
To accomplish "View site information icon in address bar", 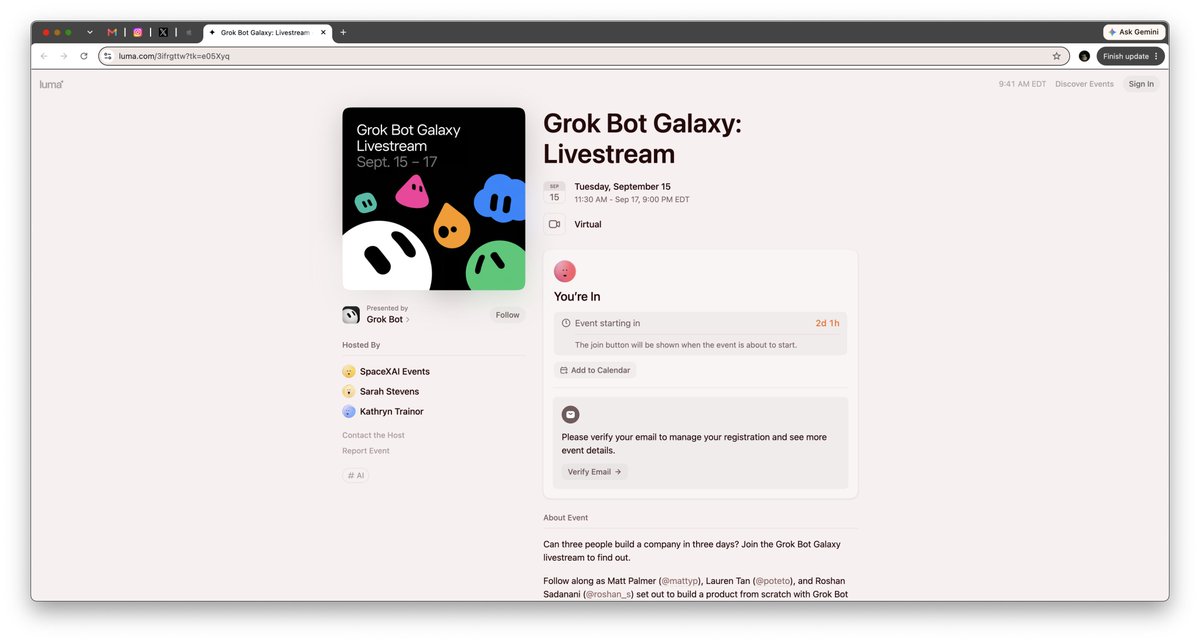I will pyautogui.click(x=108, y=56).
